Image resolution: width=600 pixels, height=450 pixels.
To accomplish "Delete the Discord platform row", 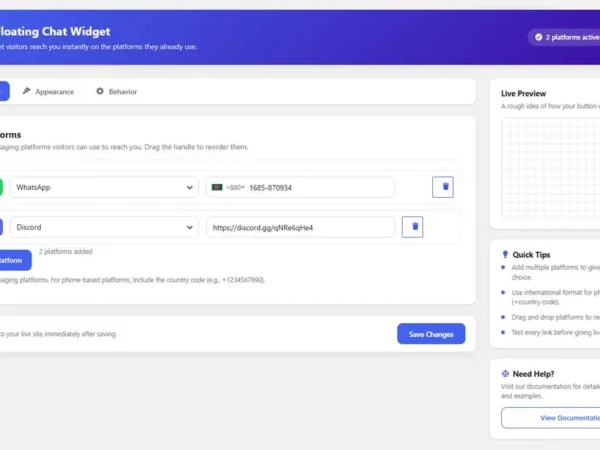I will pyautogui.click(x=412, y=227).
